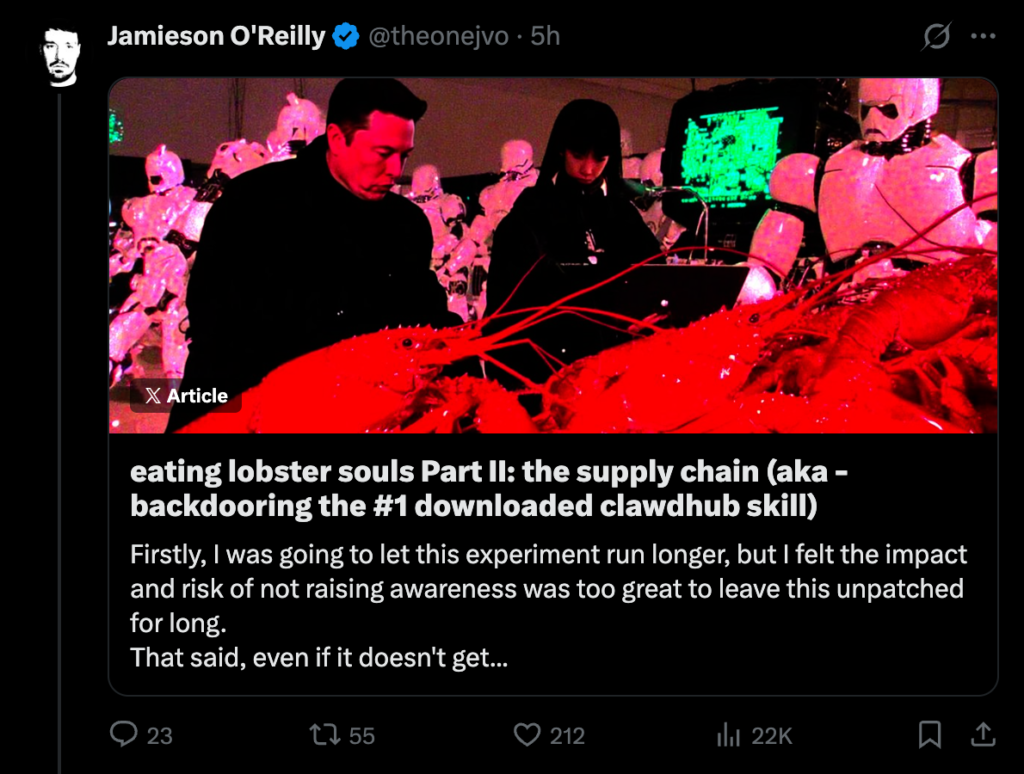Click the 22K views count
The image size is (1024, 774).
click(772, 736)
